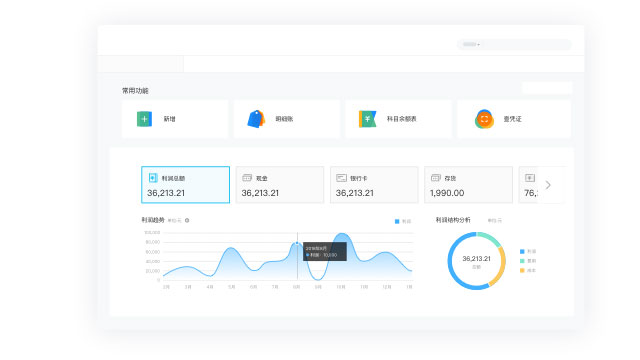This screenshot has width=640, height=360.
Task: Select the 利润总额 36,213.21 card
Action: [185, 184]
